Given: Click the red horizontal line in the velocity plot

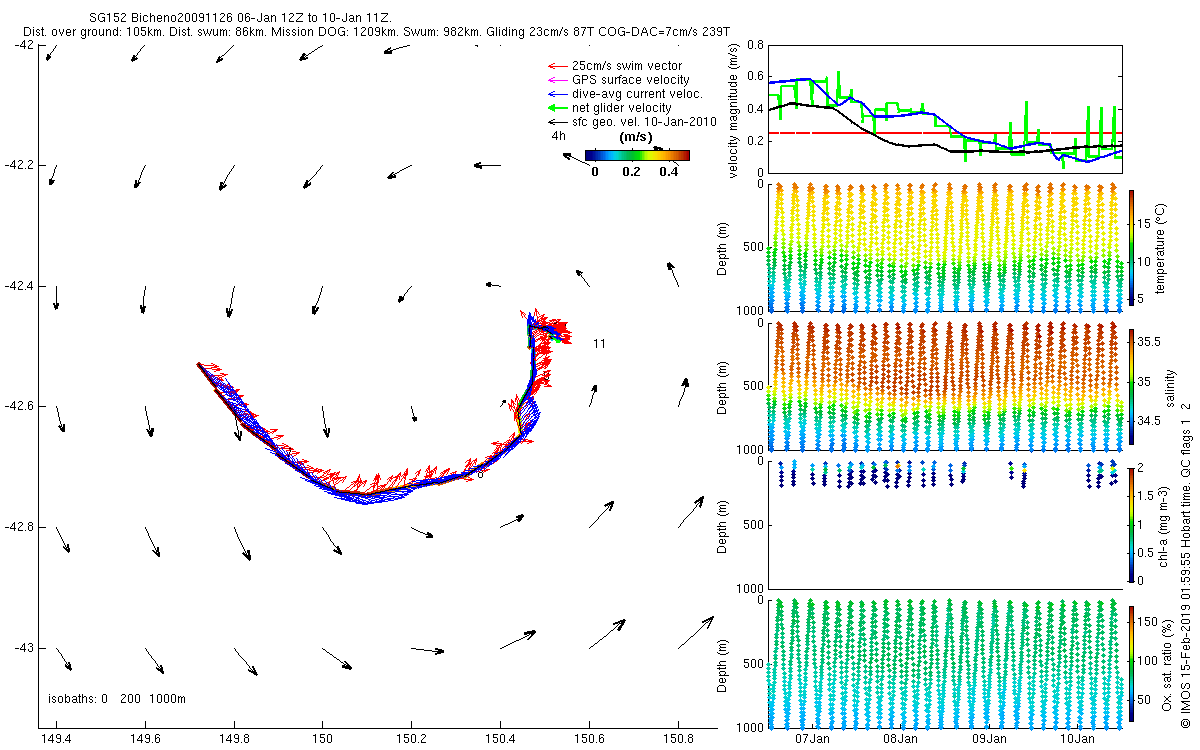Looking at the screenshot, I should click(944, 133).
